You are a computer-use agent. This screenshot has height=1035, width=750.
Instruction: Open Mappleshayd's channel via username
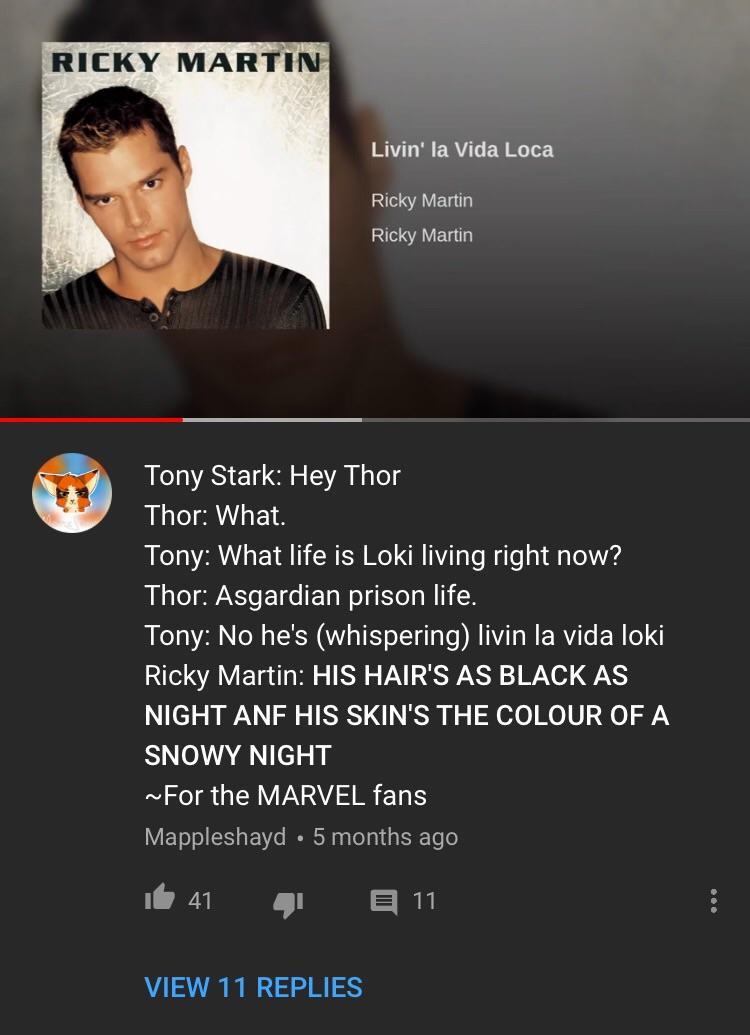coord(214,837)
